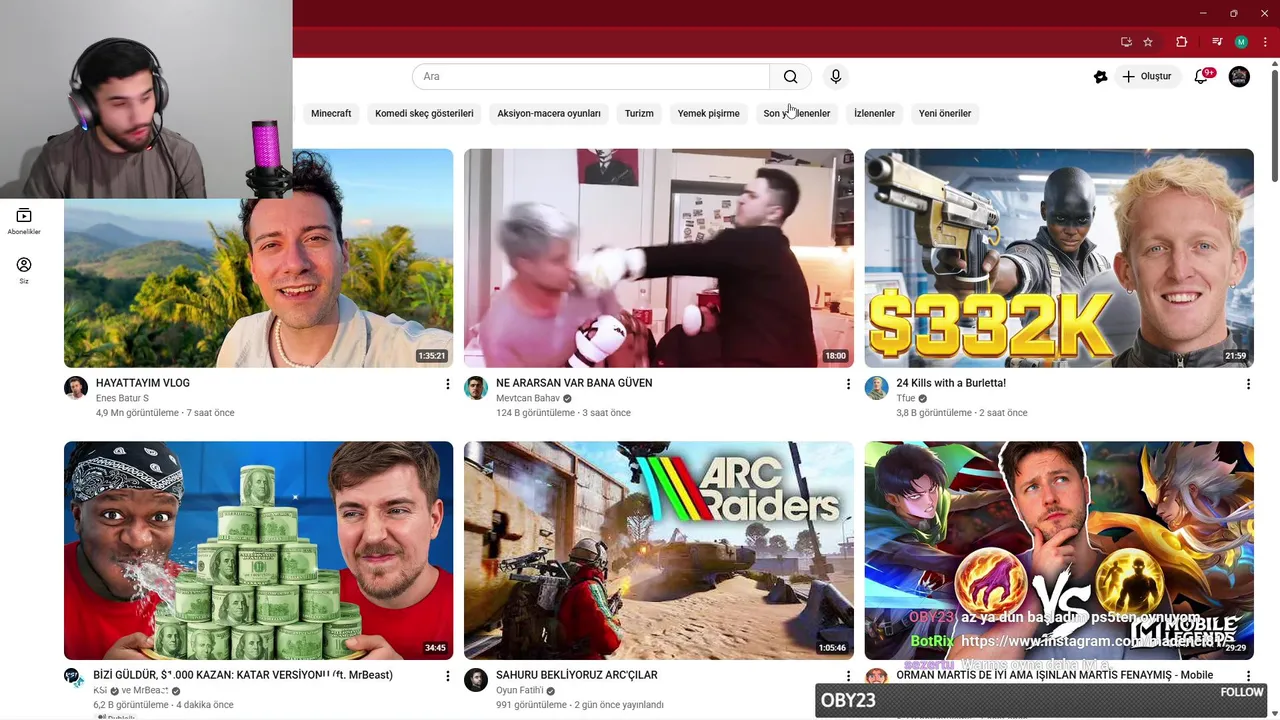Open options for NE ARARSAN VAR video

848,384
